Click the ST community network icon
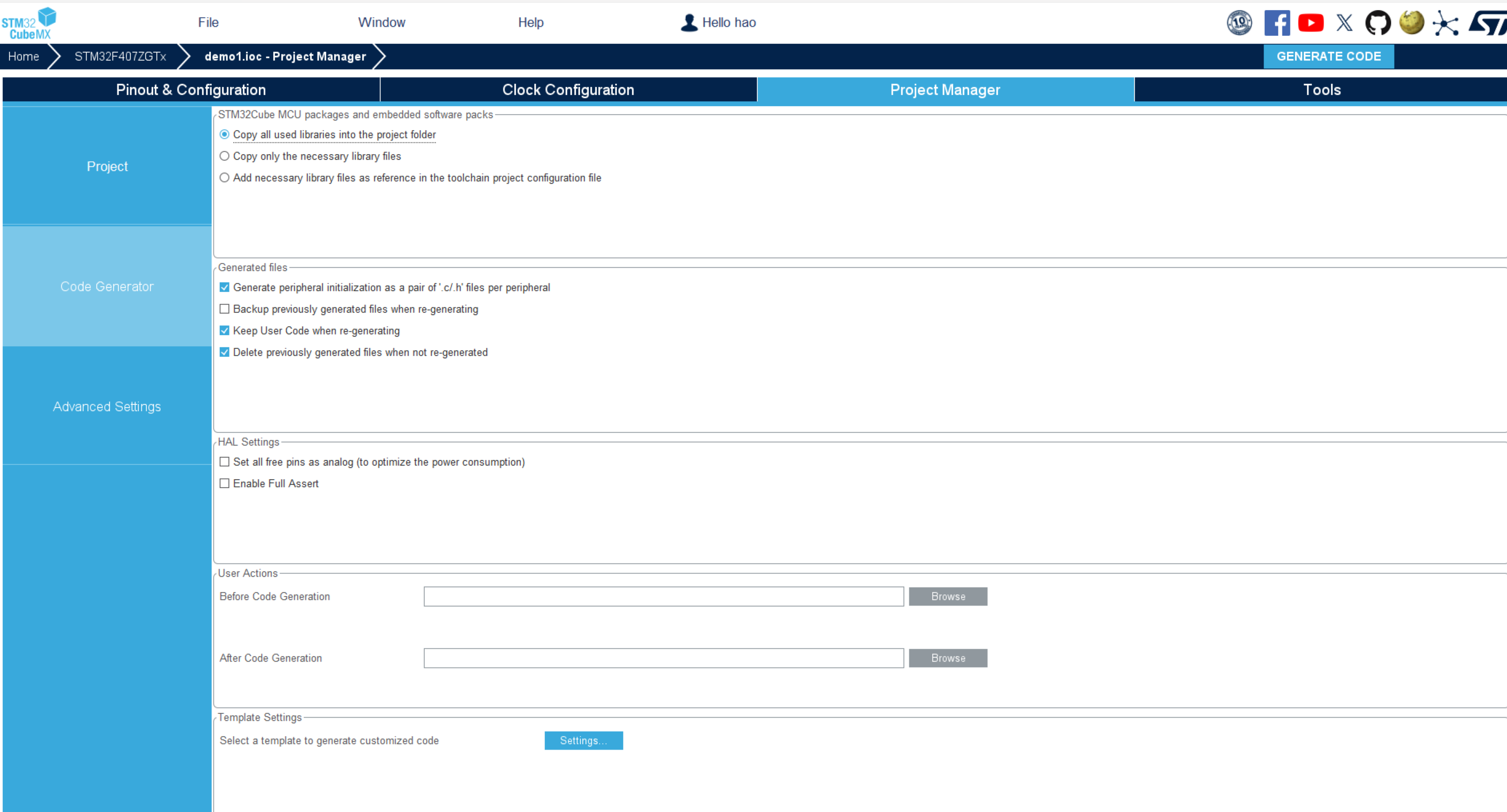Screen dimensions: 1507x812 click(1445, 23)
